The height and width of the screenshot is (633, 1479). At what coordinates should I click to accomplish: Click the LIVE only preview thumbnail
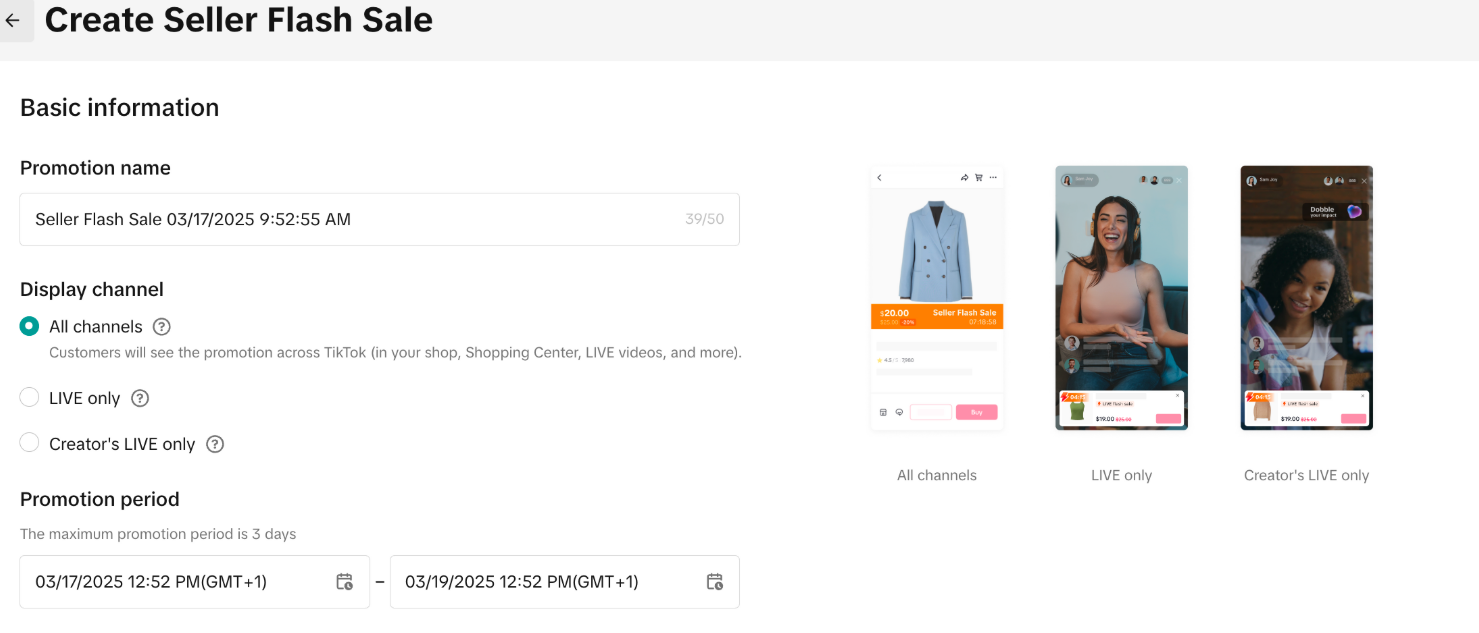point(1121,297)
